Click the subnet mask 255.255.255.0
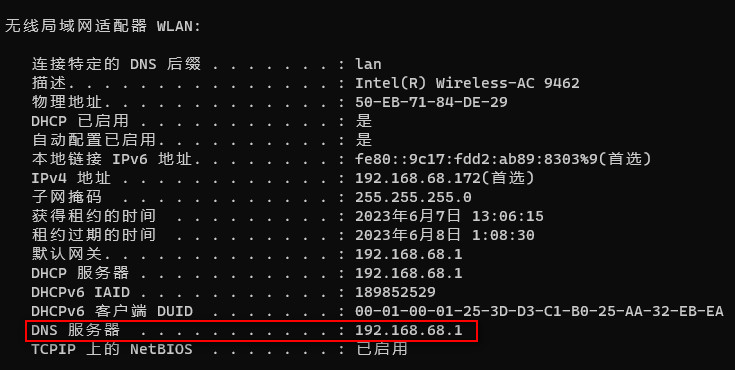The width and height of the screenshot is (735, 370). [413, 197]
